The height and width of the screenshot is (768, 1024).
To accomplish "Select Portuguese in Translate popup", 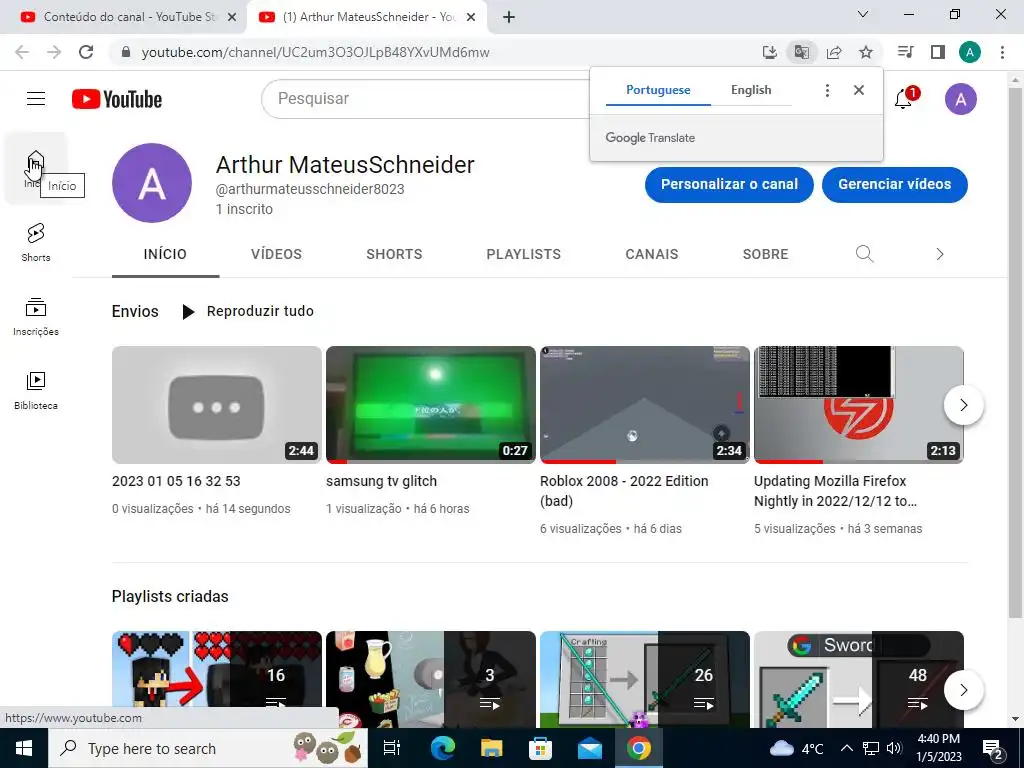I will click(x=658, y=90).
